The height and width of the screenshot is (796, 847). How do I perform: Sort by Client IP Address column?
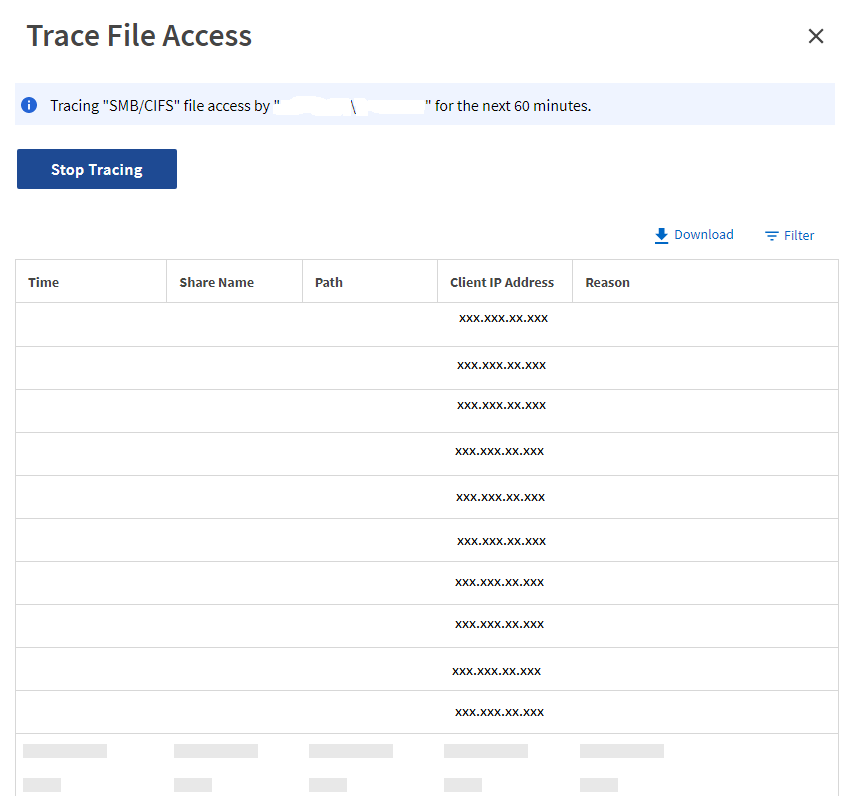coord(503,282)
